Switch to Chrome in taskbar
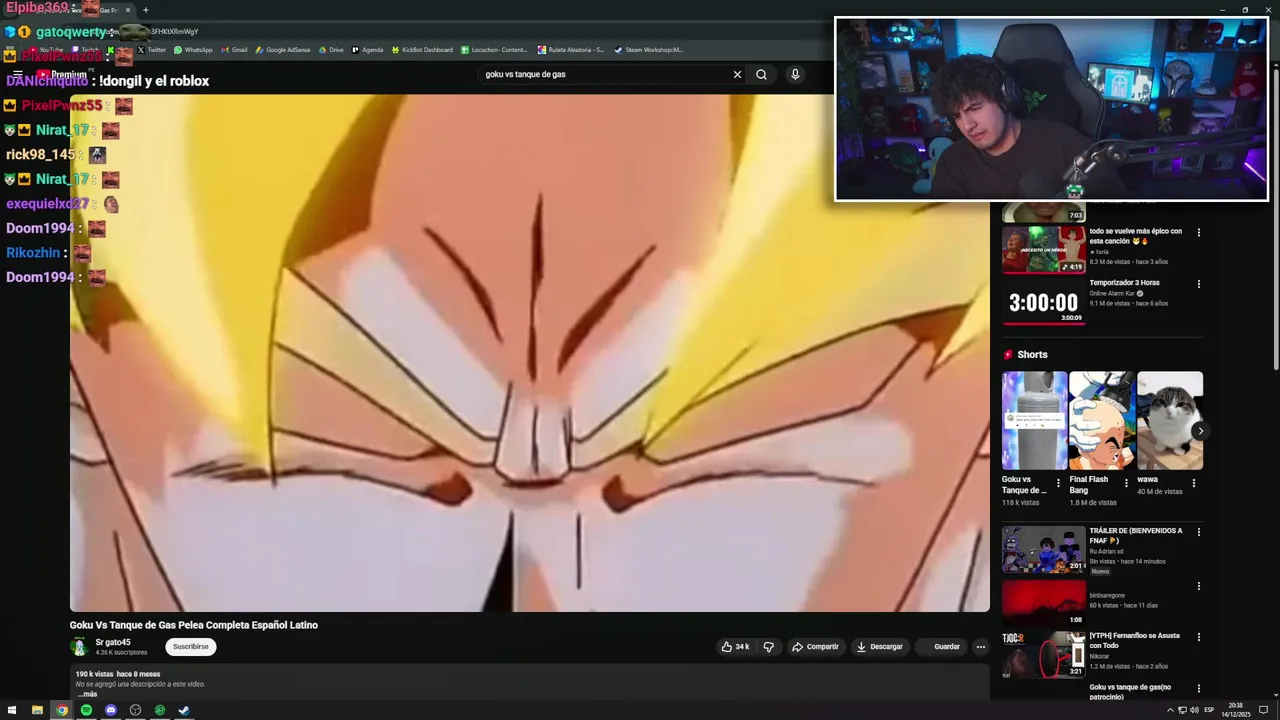Image resolution: width=1280 pixels, height=720 pixels. [62, 710]
